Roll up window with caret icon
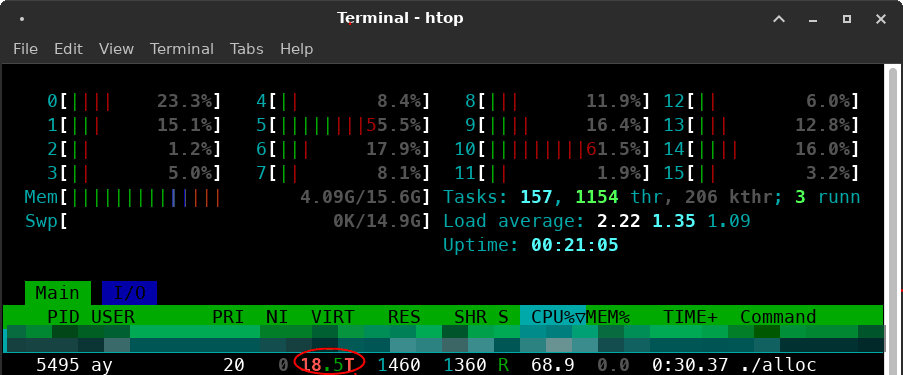 (779, 19)
